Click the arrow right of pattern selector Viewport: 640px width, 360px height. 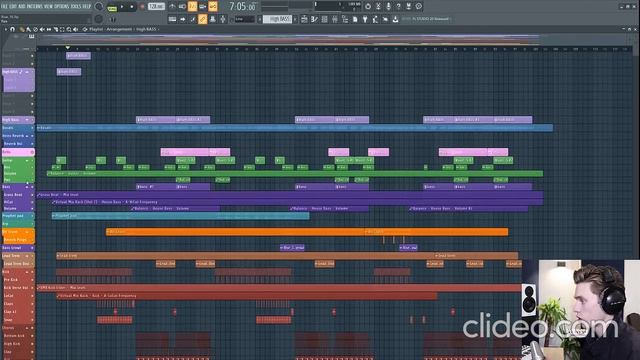click(x=295, y=19)
